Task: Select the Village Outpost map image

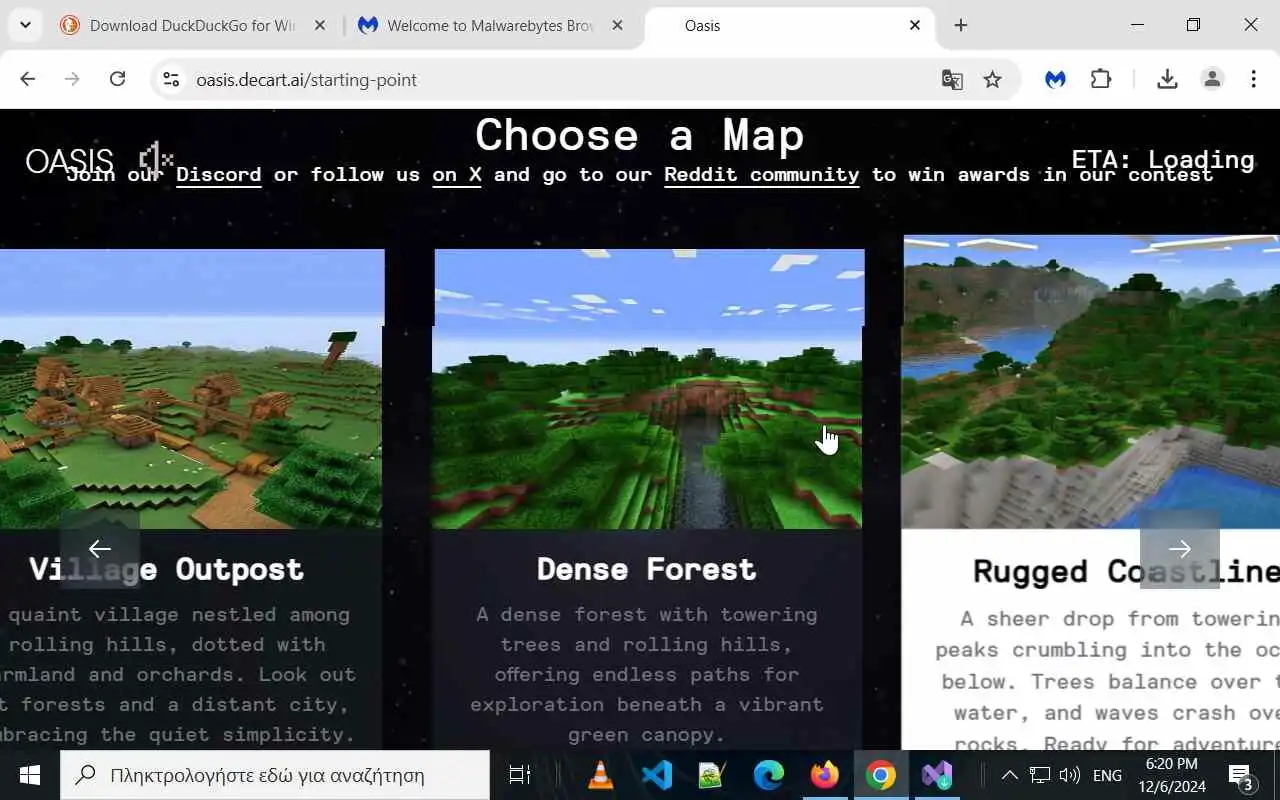Action: 191,389
